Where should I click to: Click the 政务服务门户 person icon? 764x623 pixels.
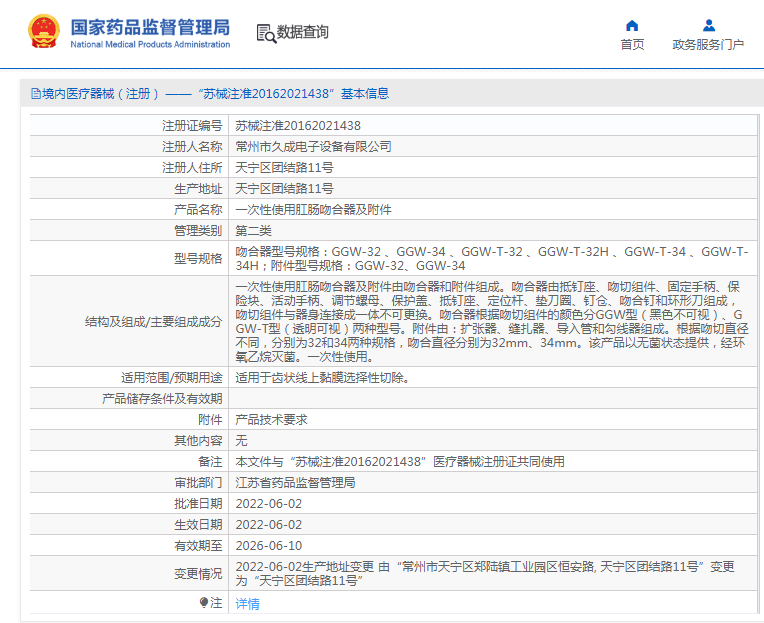[709, 25]
